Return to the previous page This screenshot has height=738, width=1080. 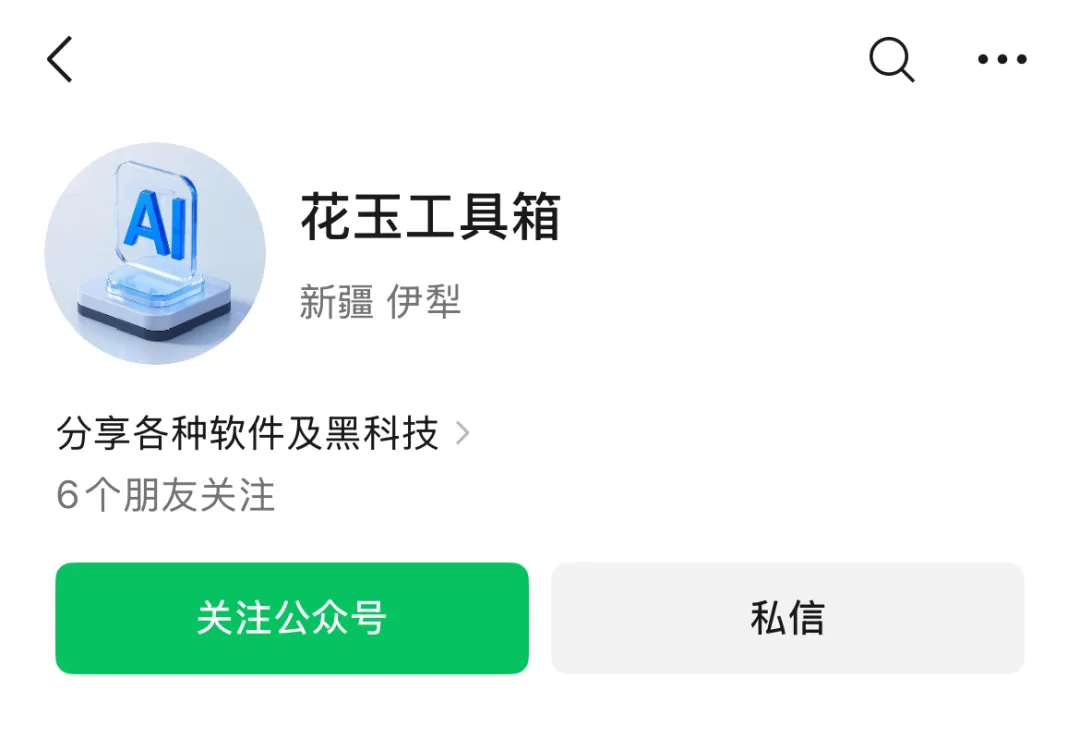point(60,59)
